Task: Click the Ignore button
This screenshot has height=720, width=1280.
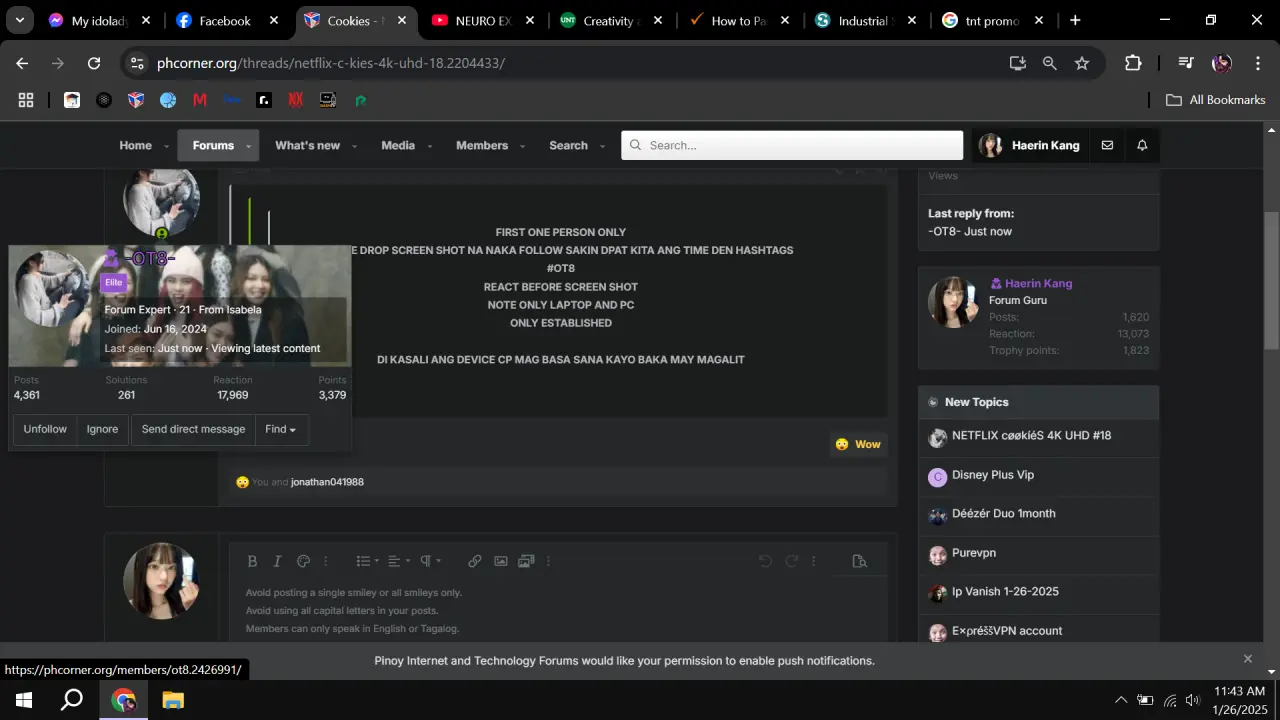Action: (102, 429)
